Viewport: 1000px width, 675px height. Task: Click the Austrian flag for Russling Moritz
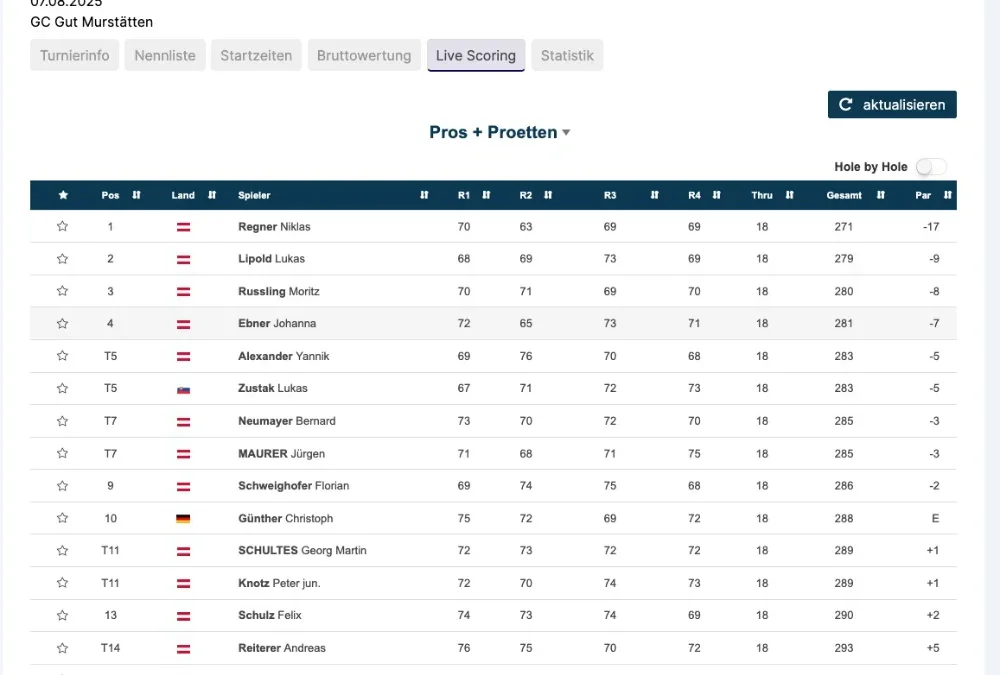(x=183, y=292)
